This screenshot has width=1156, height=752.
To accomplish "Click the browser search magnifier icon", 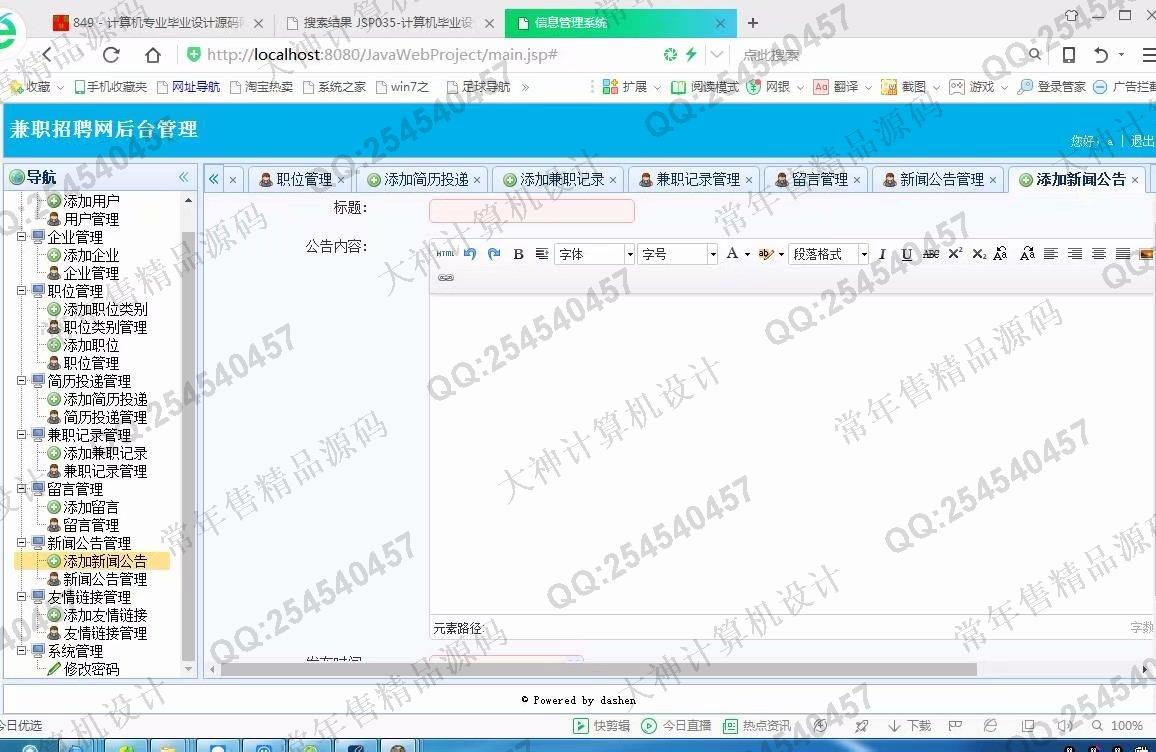I will (x=1035, y=54).
